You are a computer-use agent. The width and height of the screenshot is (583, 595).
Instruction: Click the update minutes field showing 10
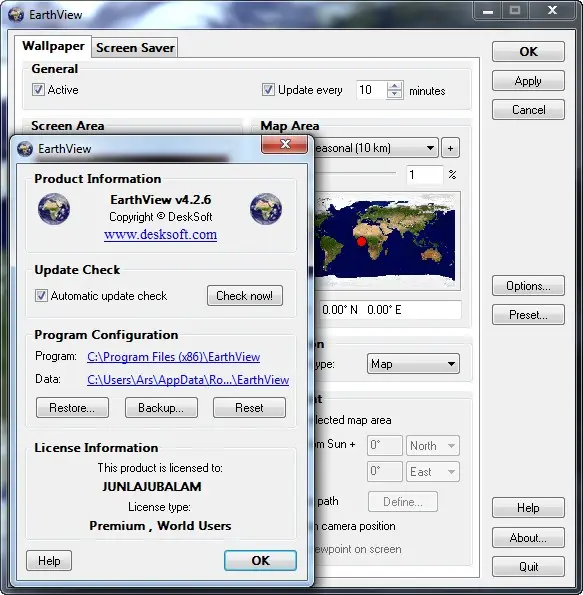(372, 90)
